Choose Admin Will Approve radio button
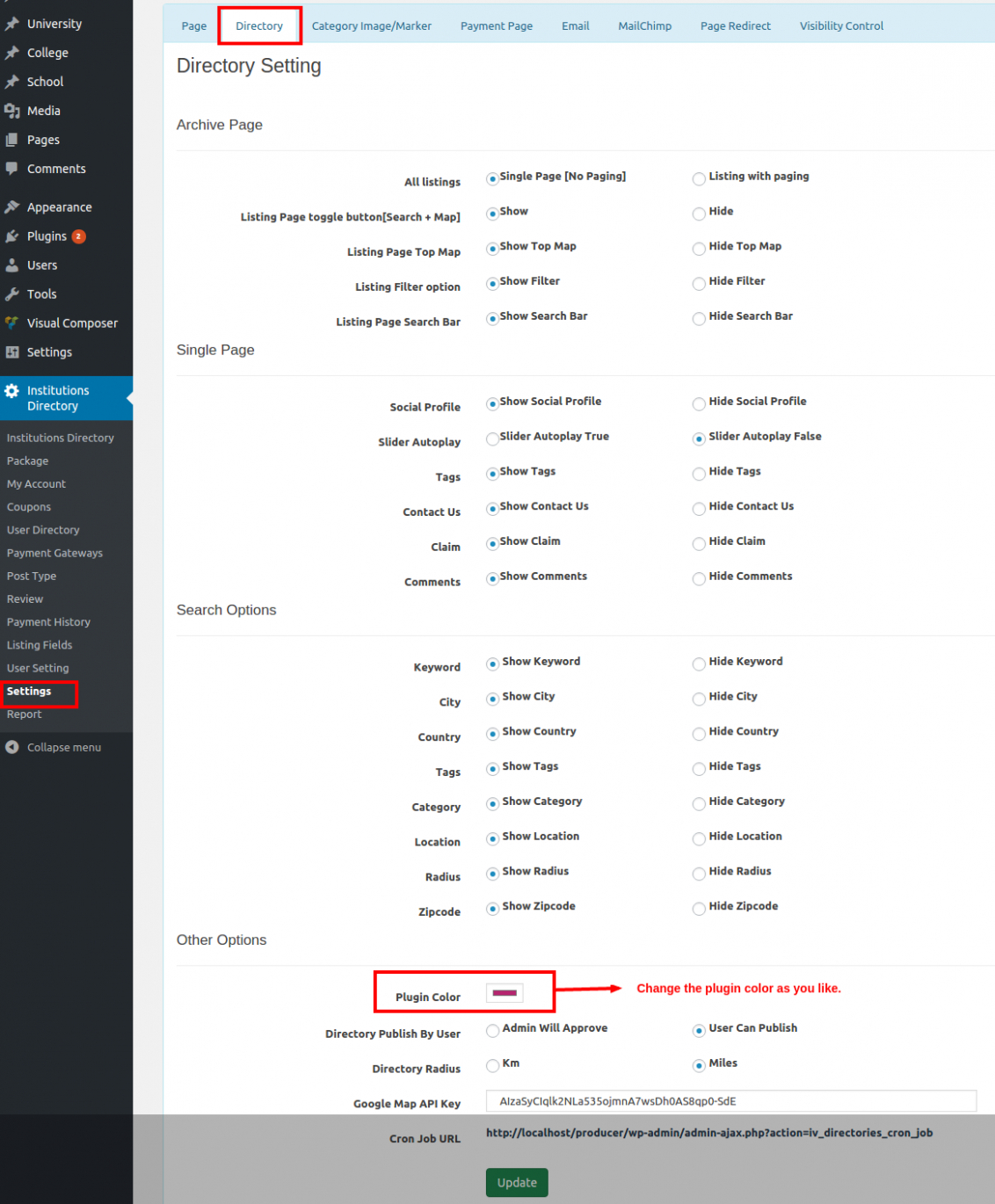 pyautogui.click(x=492, y=1031)
